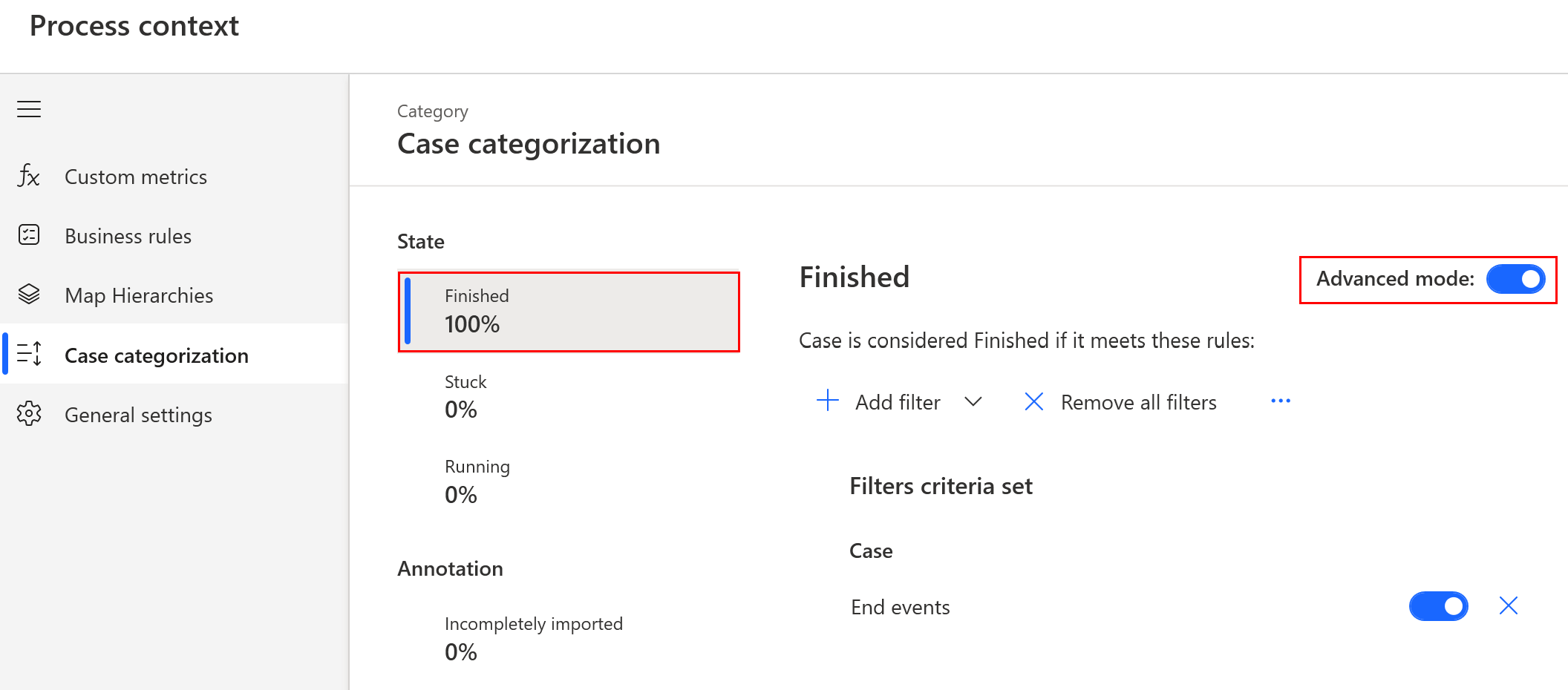Disable the End events filter toggle
This screenshot has height=690, width=1568.
pyautogui.click(x=1438, y=606)
